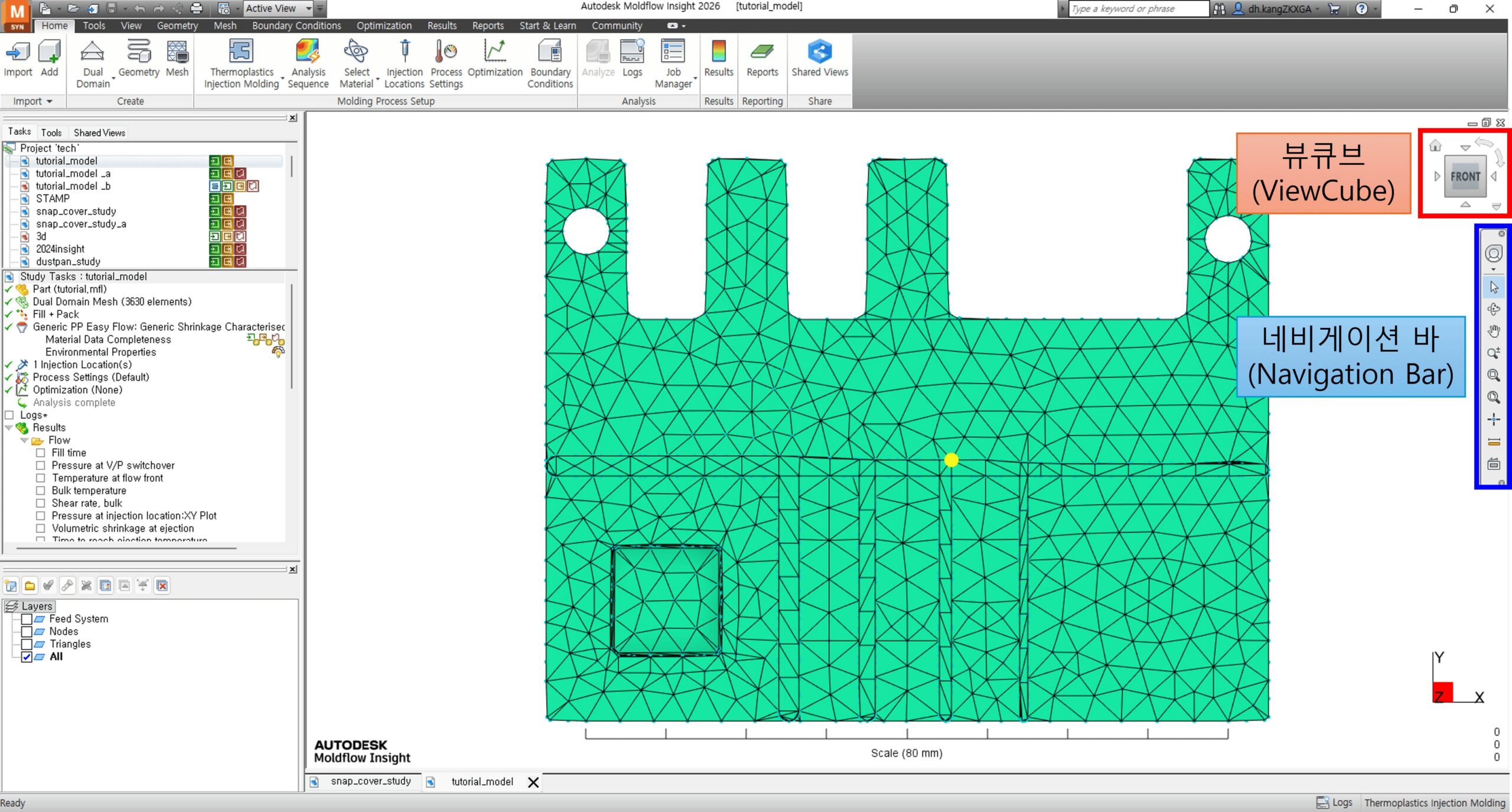Click the New Layer icon in Layers toolbar
The image size is (1512, 812).
click(x=11, y=586)
